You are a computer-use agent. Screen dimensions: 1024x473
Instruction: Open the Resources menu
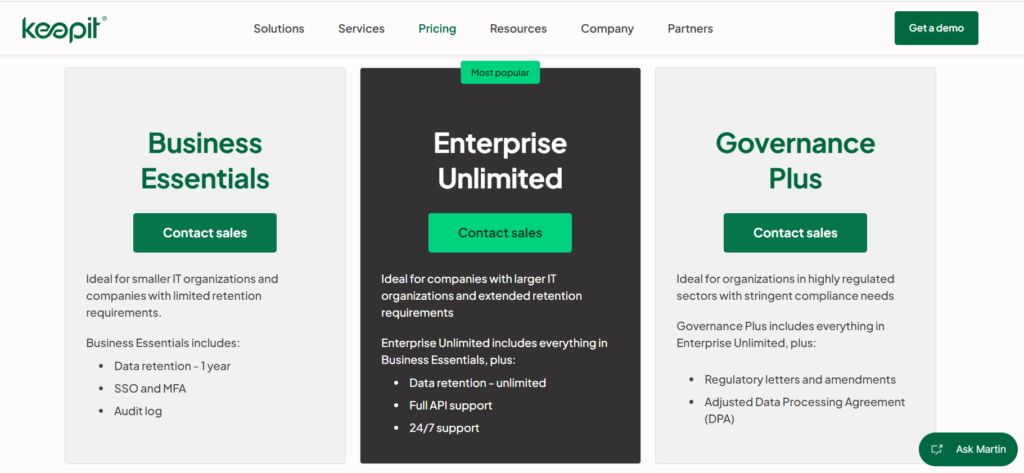[519, 29]
